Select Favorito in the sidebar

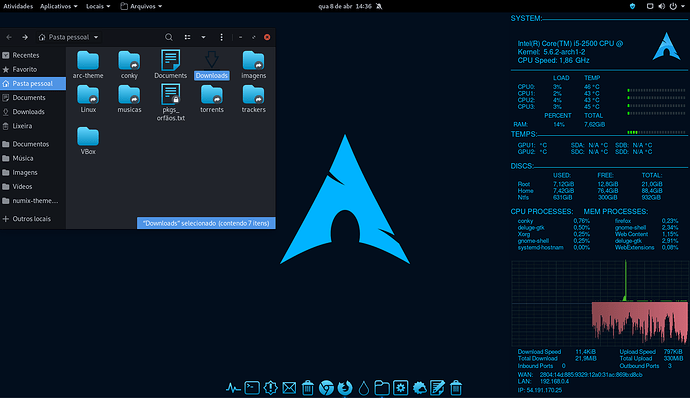33,69
